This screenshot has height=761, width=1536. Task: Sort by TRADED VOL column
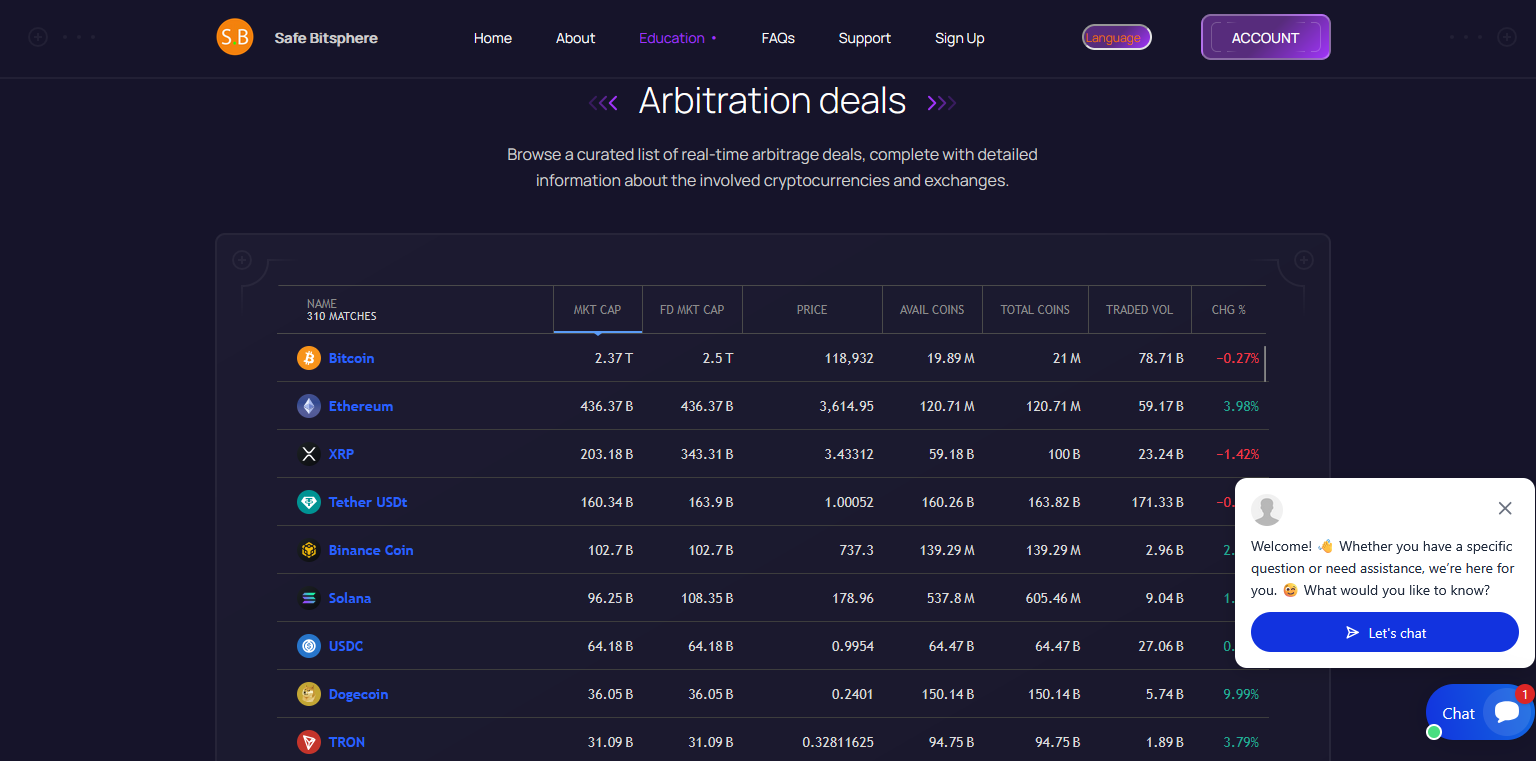pos(1139,310)
